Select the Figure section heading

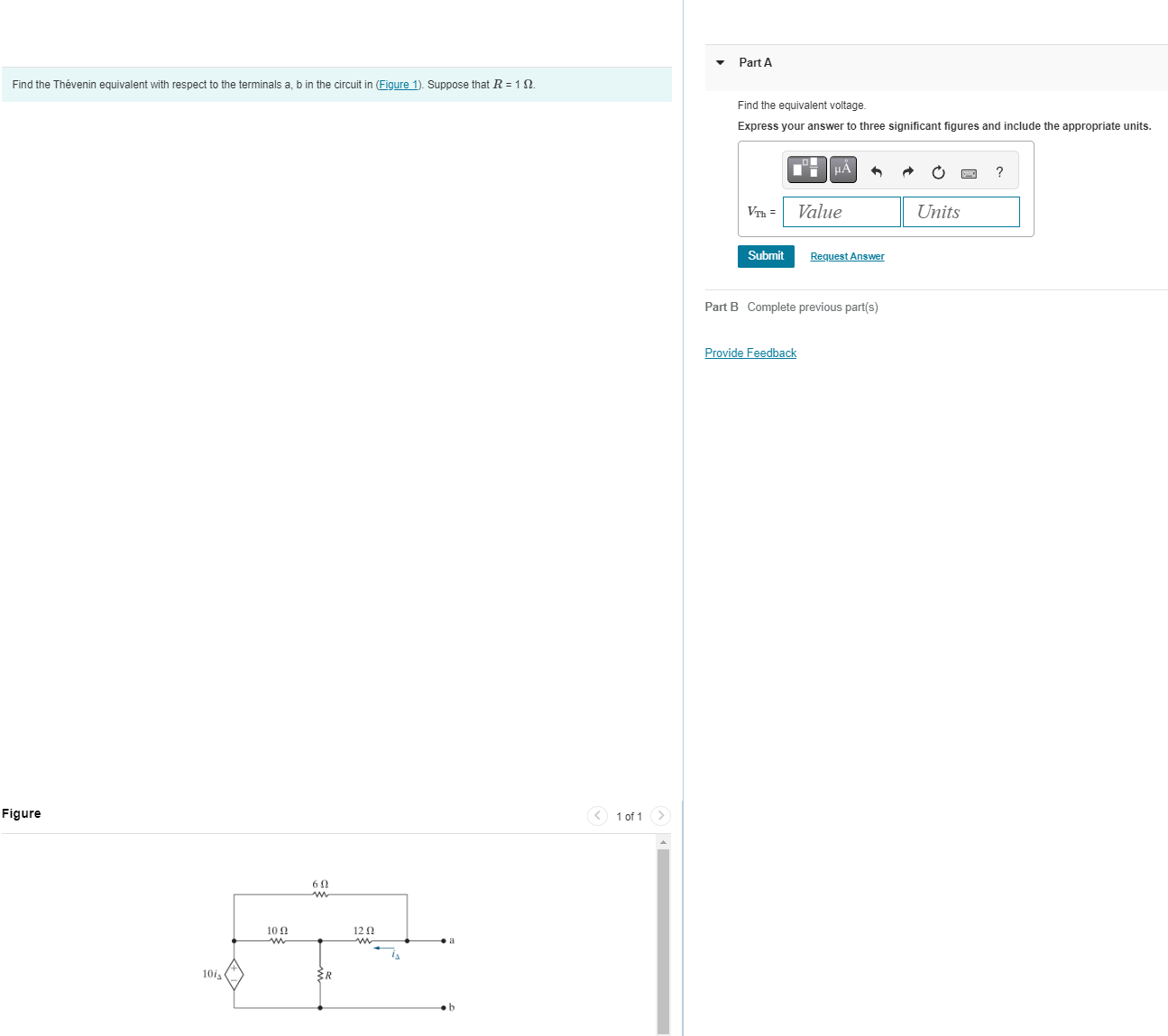point(21,812)
